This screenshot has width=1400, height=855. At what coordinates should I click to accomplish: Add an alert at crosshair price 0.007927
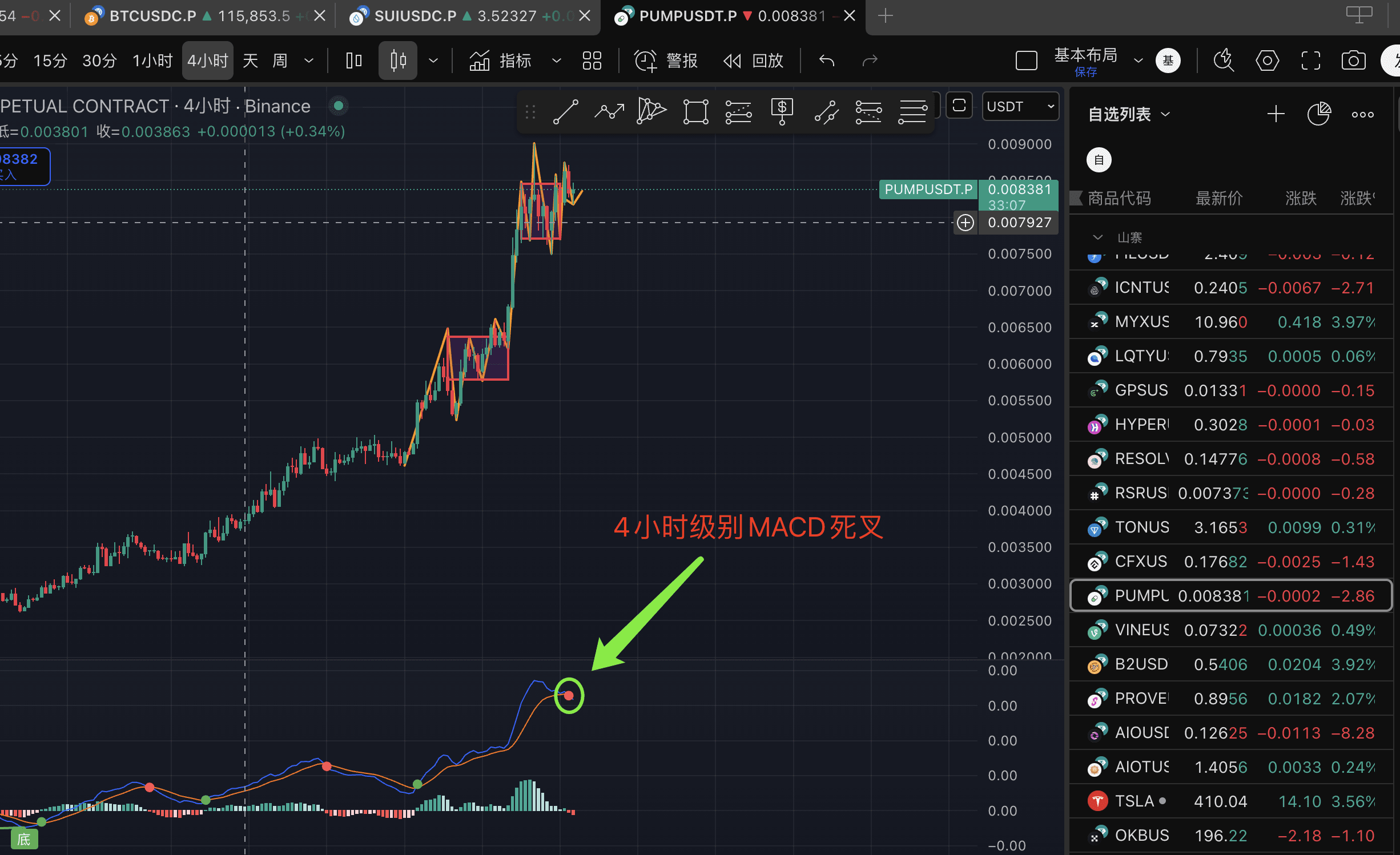click(965, 223)
